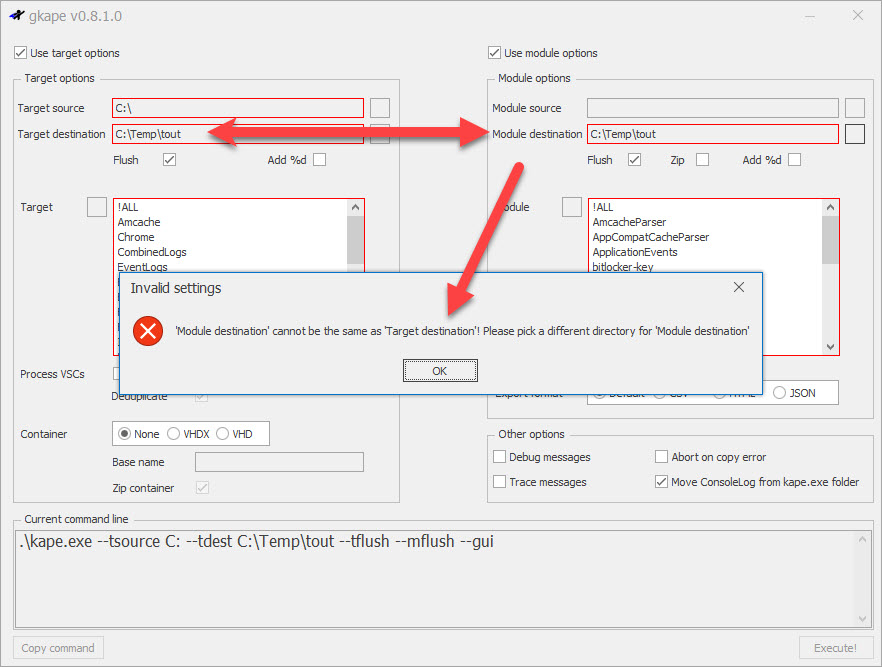The image size is (882, 667).
Task: Uncheck Flush under Module destination
Action: (634, 160)
